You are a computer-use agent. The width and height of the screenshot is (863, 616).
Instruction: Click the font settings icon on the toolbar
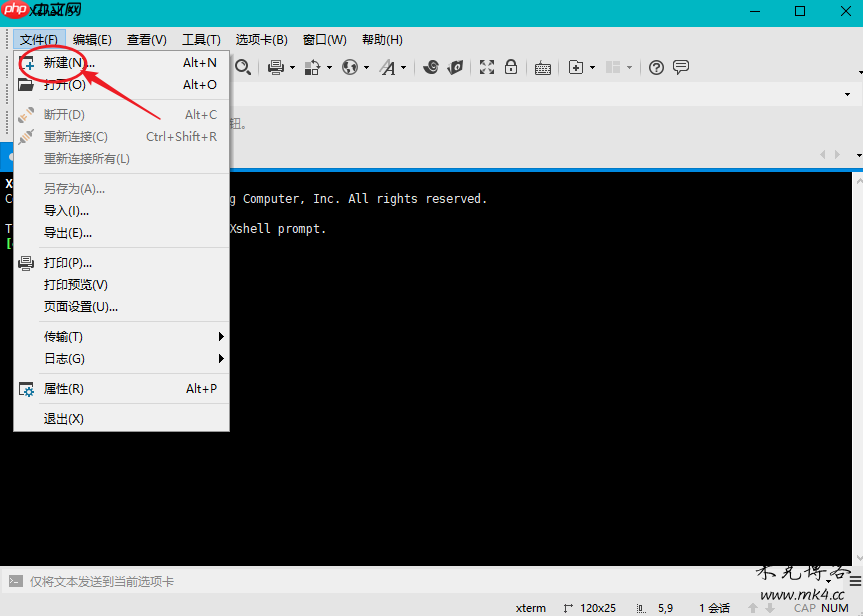(389, 67)
